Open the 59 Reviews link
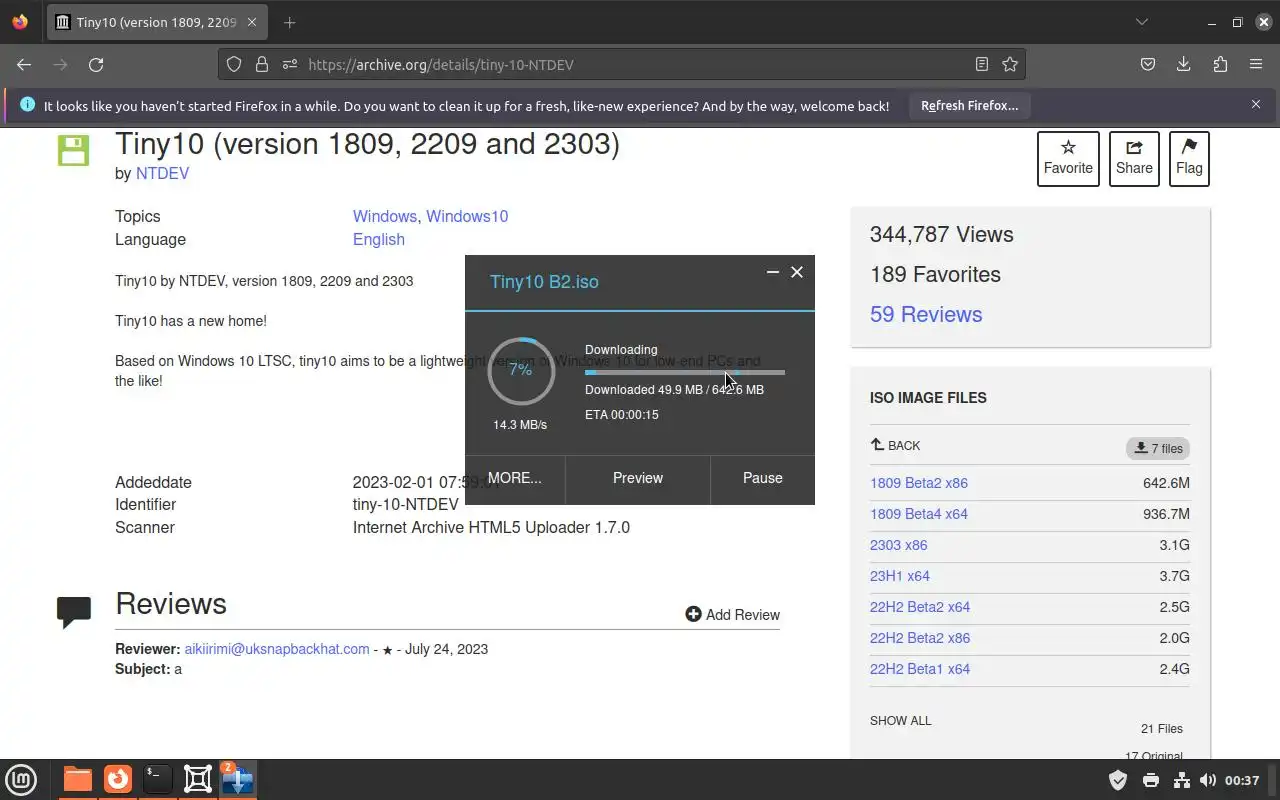The image size is (1280, 800). tap(926, 314)
